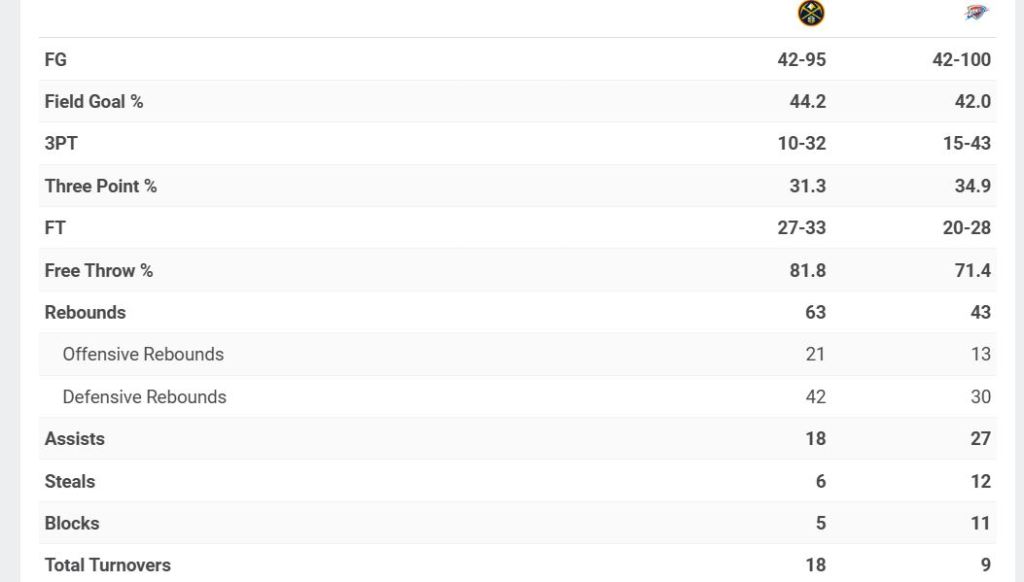
Task: Click the Field Goal % label
Action: pos(94,102)
